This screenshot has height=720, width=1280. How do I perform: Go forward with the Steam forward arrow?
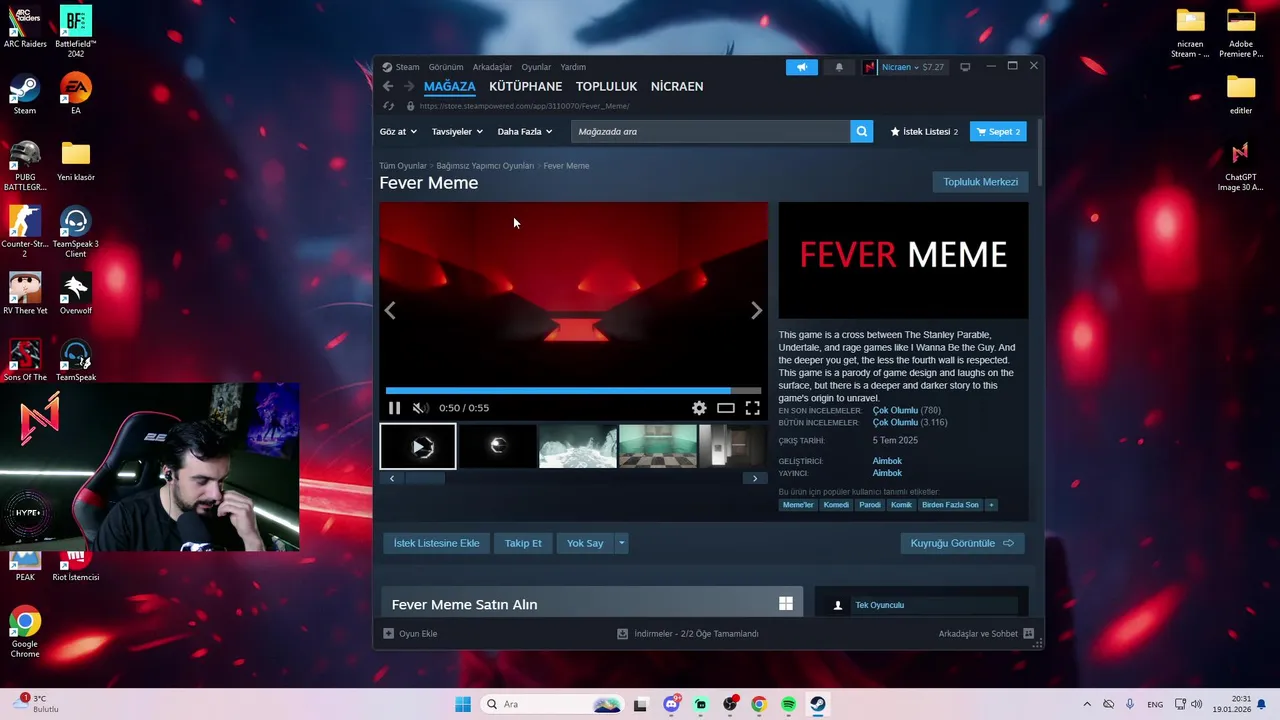[x=408, y=86]
